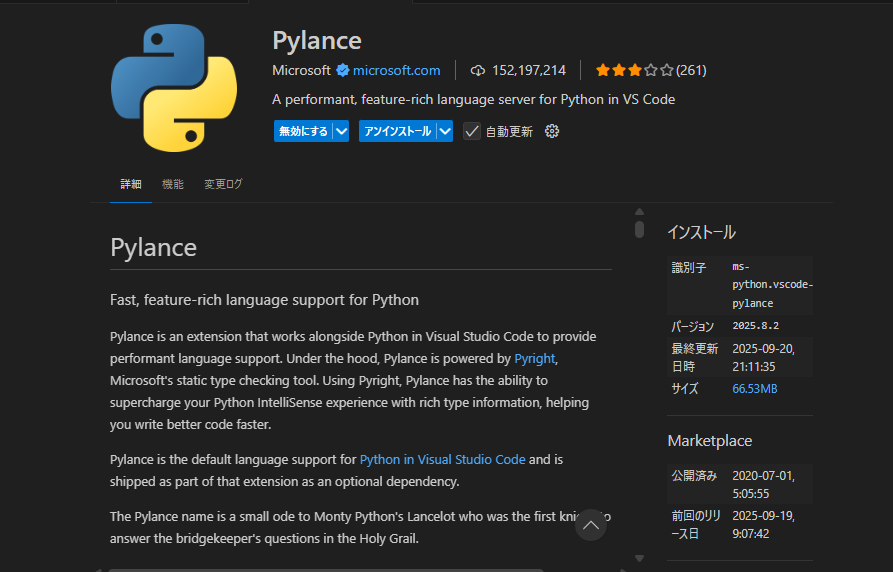Select the 詳細 tab
The height and width of the screenshot is (572, 893).
[131, 184]
